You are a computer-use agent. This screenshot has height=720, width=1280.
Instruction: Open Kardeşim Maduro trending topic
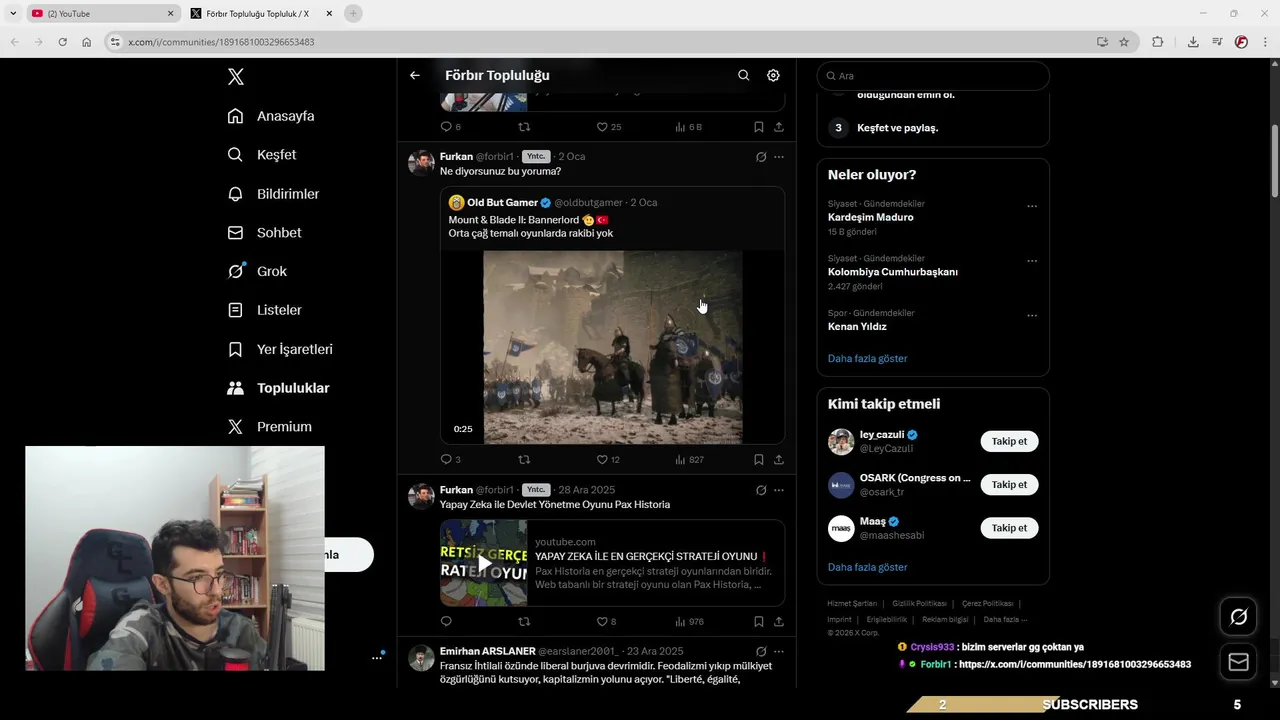pyautogui.click(x=870, y=217)
